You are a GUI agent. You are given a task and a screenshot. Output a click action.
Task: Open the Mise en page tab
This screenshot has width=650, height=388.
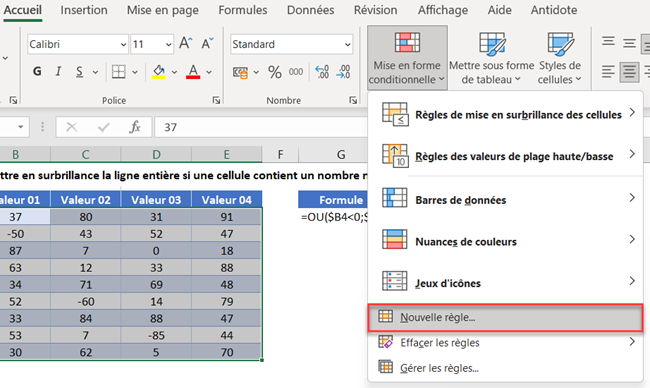pyautogui.click(x=162, y=10)
